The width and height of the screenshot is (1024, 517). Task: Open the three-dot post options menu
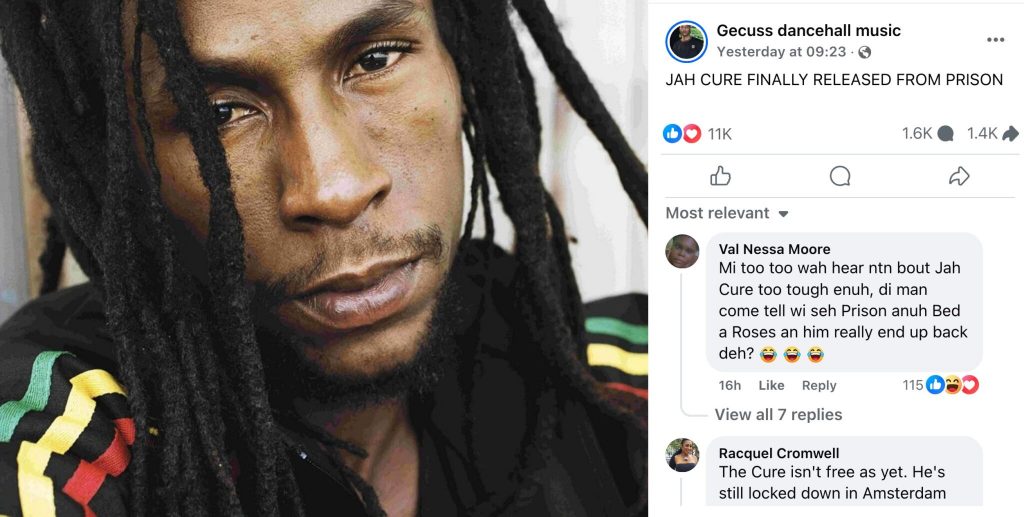995,40
